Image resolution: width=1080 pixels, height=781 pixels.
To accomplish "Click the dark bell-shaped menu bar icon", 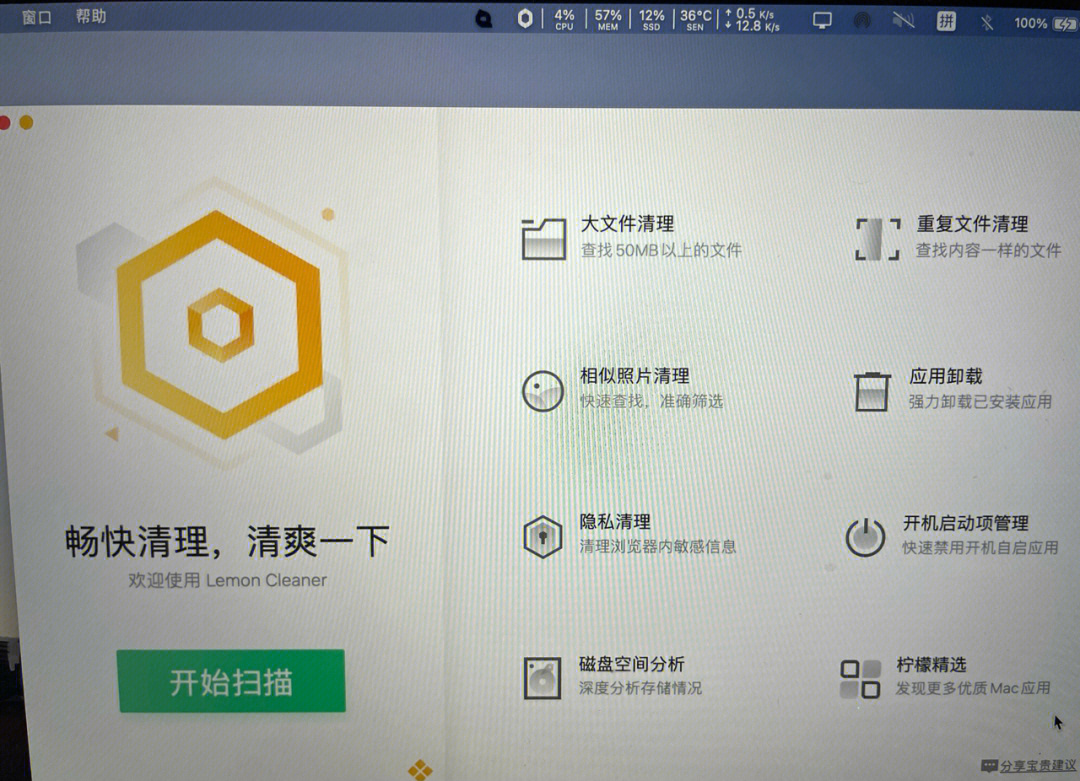I will click(x=484, y=19).
